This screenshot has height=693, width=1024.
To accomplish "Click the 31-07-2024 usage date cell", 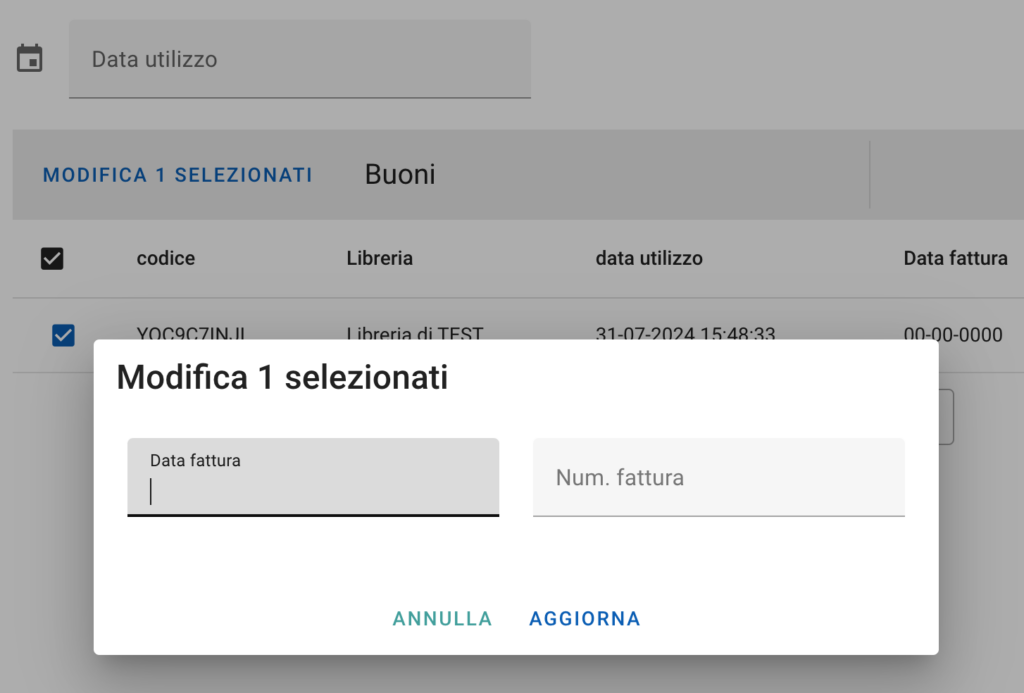I will click(x=685, y=334).
